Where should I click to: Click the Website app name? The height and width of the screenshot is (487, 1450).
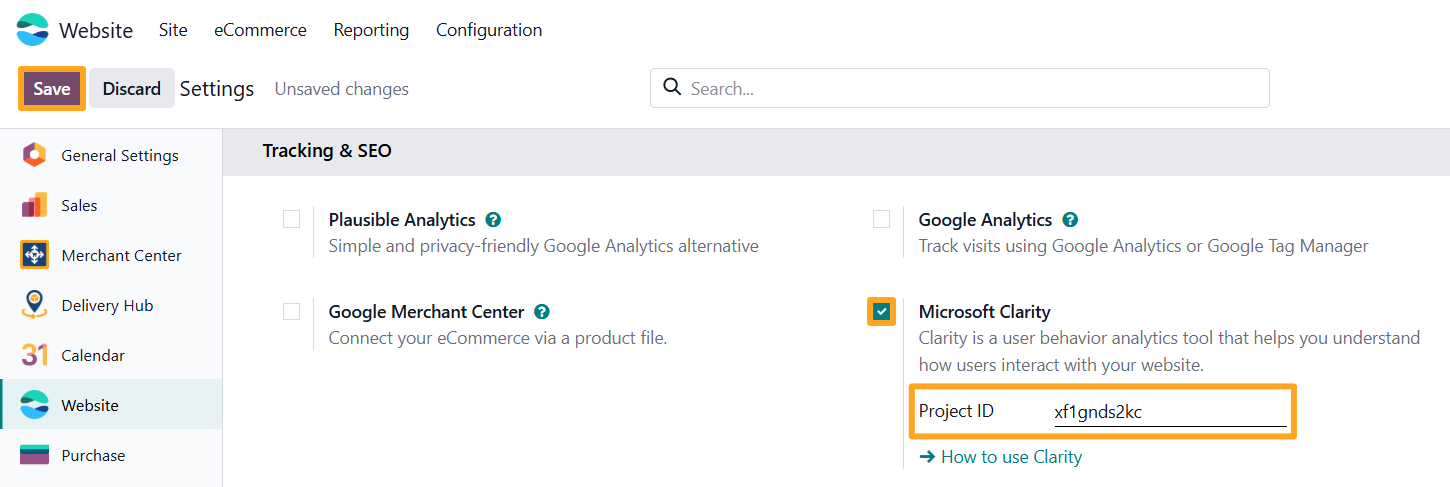96,30
